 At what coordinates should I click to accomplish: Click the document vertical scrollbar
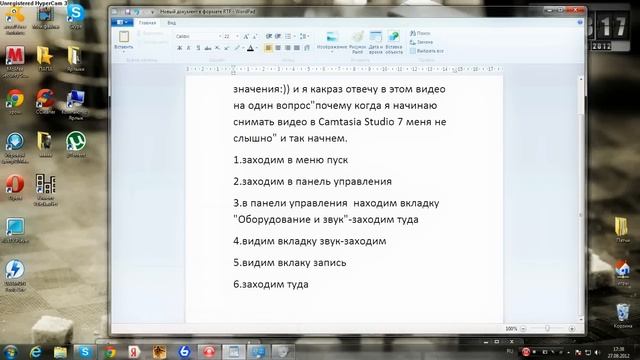pyautogui.click(x=581, y=198)
